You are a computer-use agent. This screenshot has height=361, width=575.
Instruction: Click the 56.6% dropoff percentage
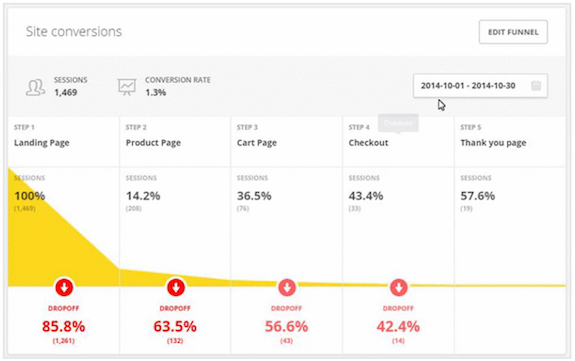tap(286, 326)
